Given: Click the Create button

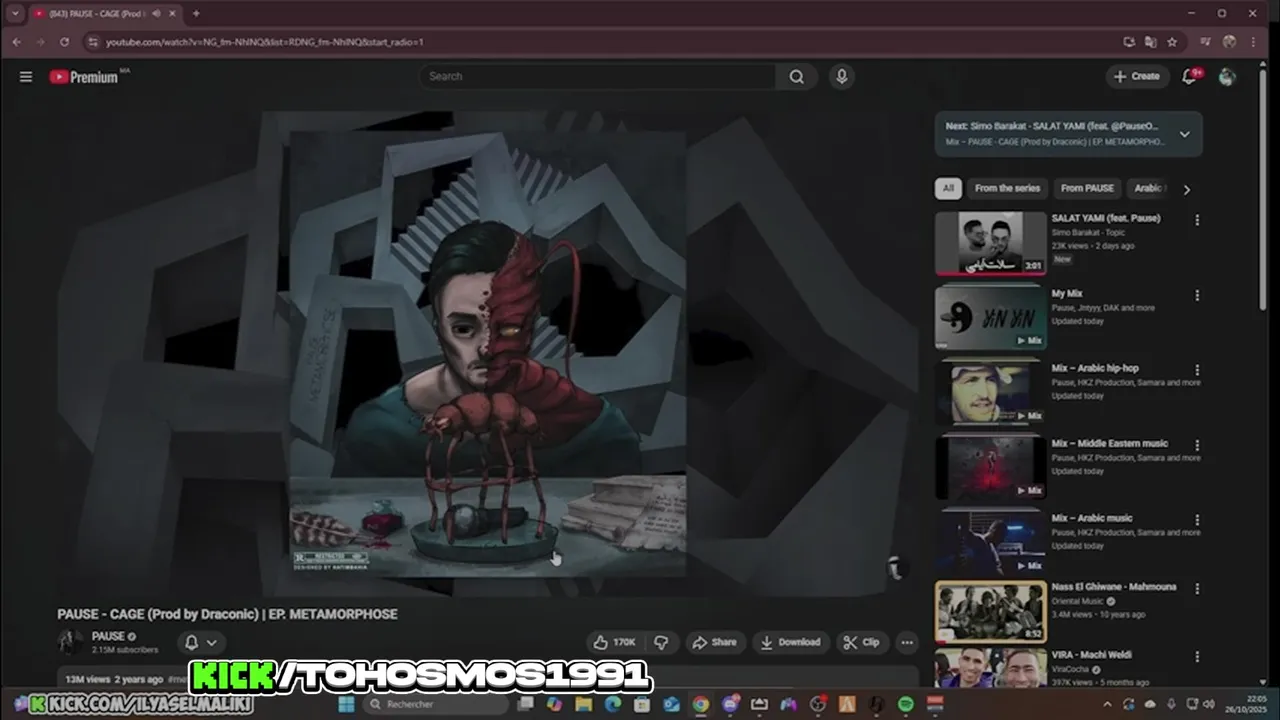Looking at the screenshot, I should [x=1137, y=77].
